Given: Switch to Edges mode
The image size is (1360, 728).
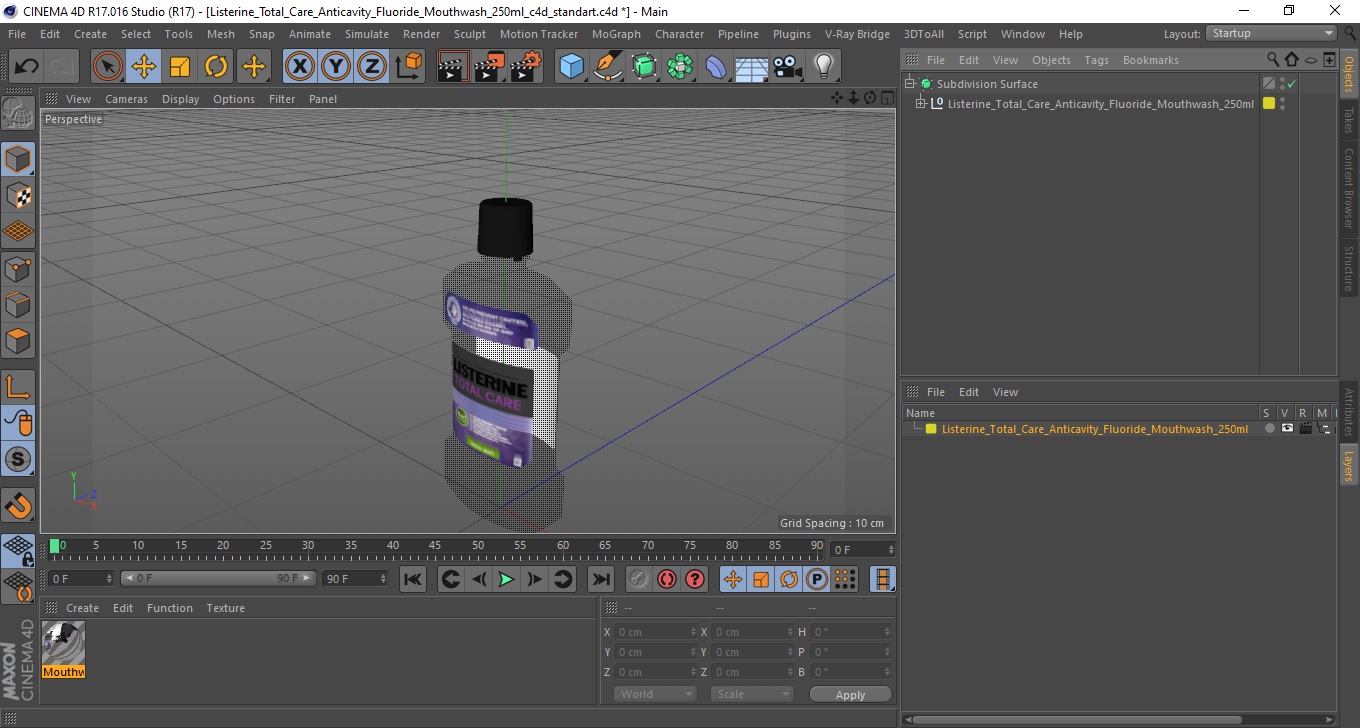Looking at the screenshot, I should 18,304.
